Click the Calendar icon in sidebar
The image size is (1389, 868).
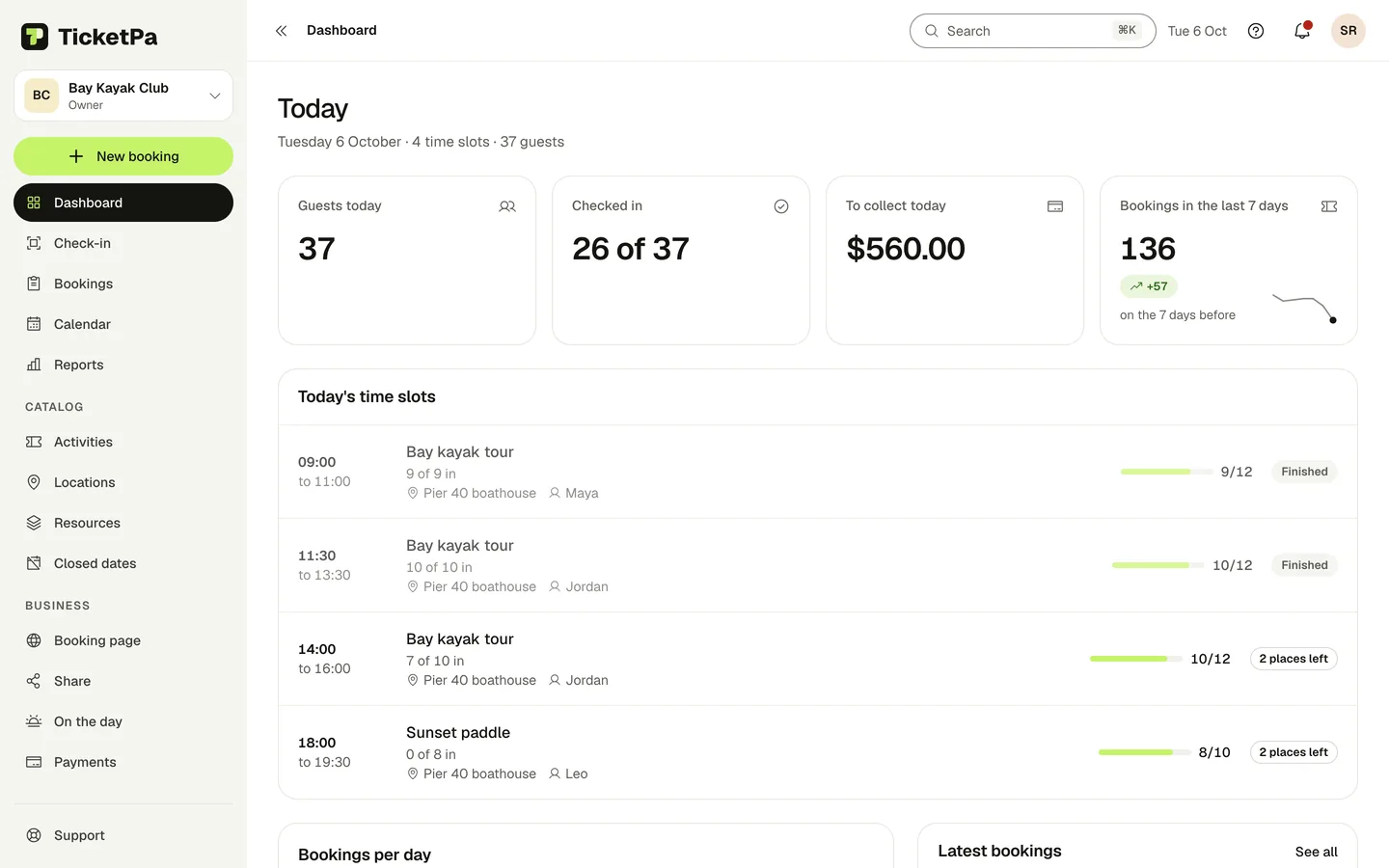point(34,324)
